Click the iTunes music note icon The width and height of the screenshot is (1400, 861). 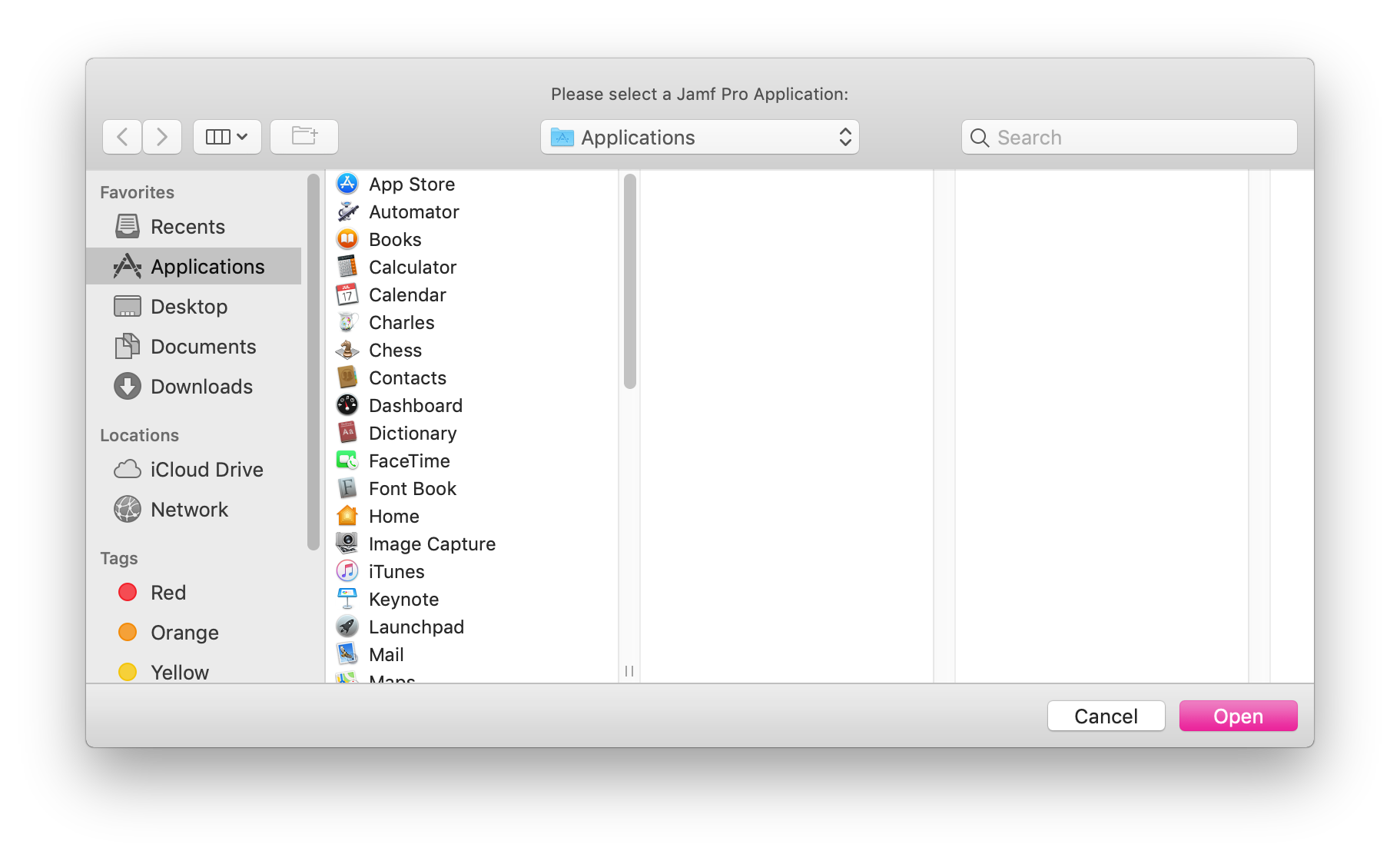347,571
